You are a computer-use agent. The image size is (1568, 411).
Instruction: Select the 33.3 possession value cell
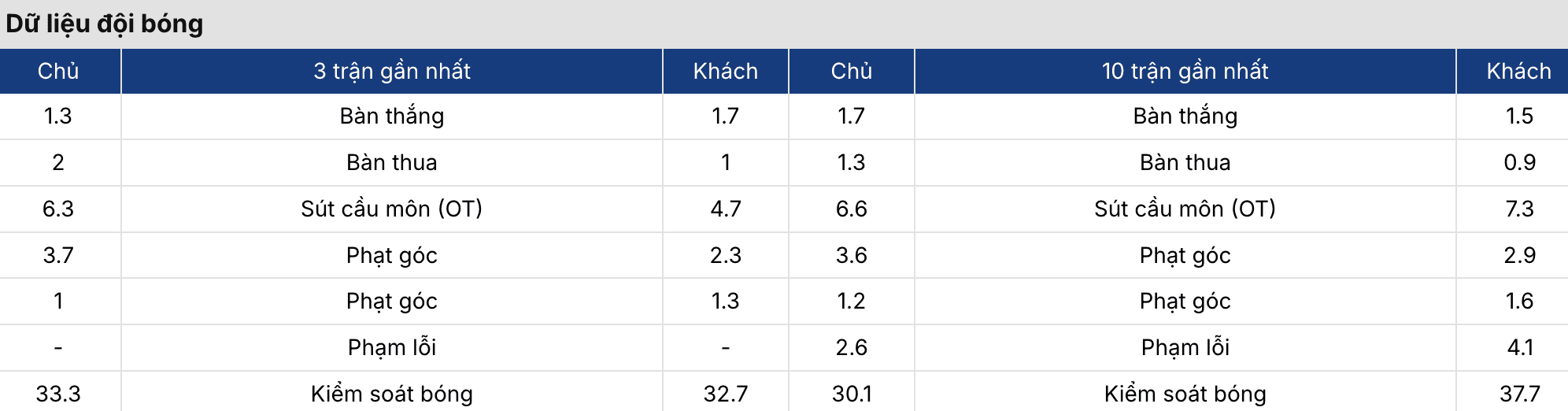[58, 393]
